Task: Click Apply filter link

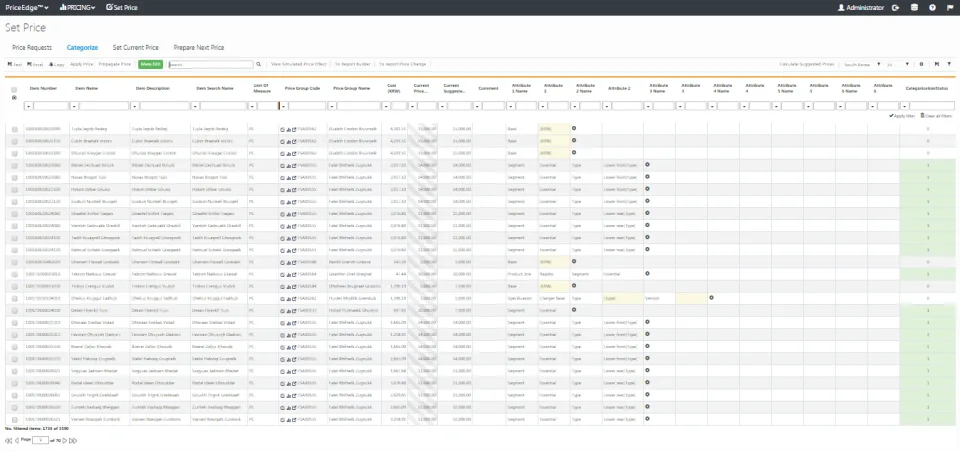Action: coord(902,116)
